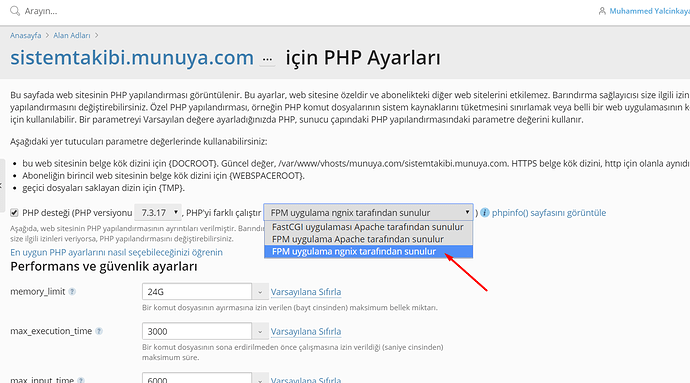
Task: Open the sistemtakibi.munuya.com domain link
Action: 132,58
